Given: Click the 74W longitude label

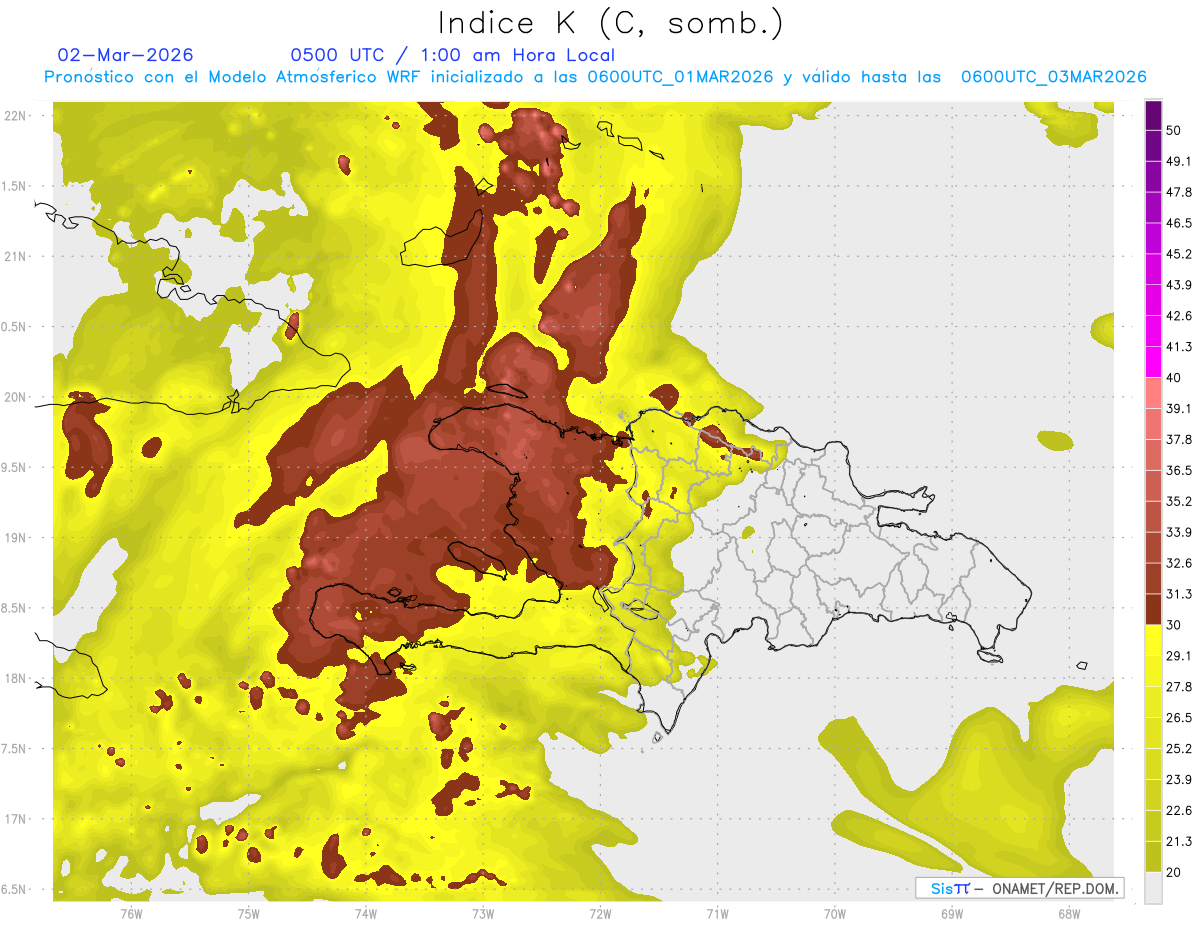Looking at the screenshot, I should click(x=366, y=913).
